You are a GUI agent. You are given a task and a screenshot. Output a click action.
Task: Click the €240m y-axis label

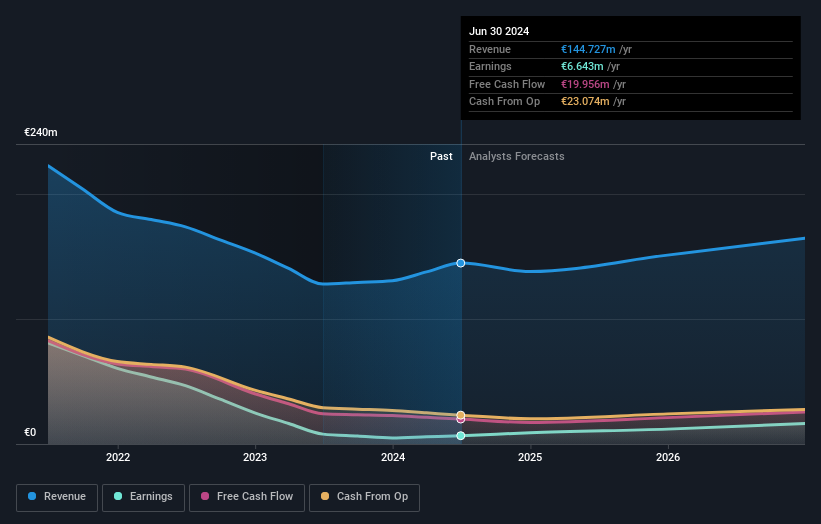(41, 133)
